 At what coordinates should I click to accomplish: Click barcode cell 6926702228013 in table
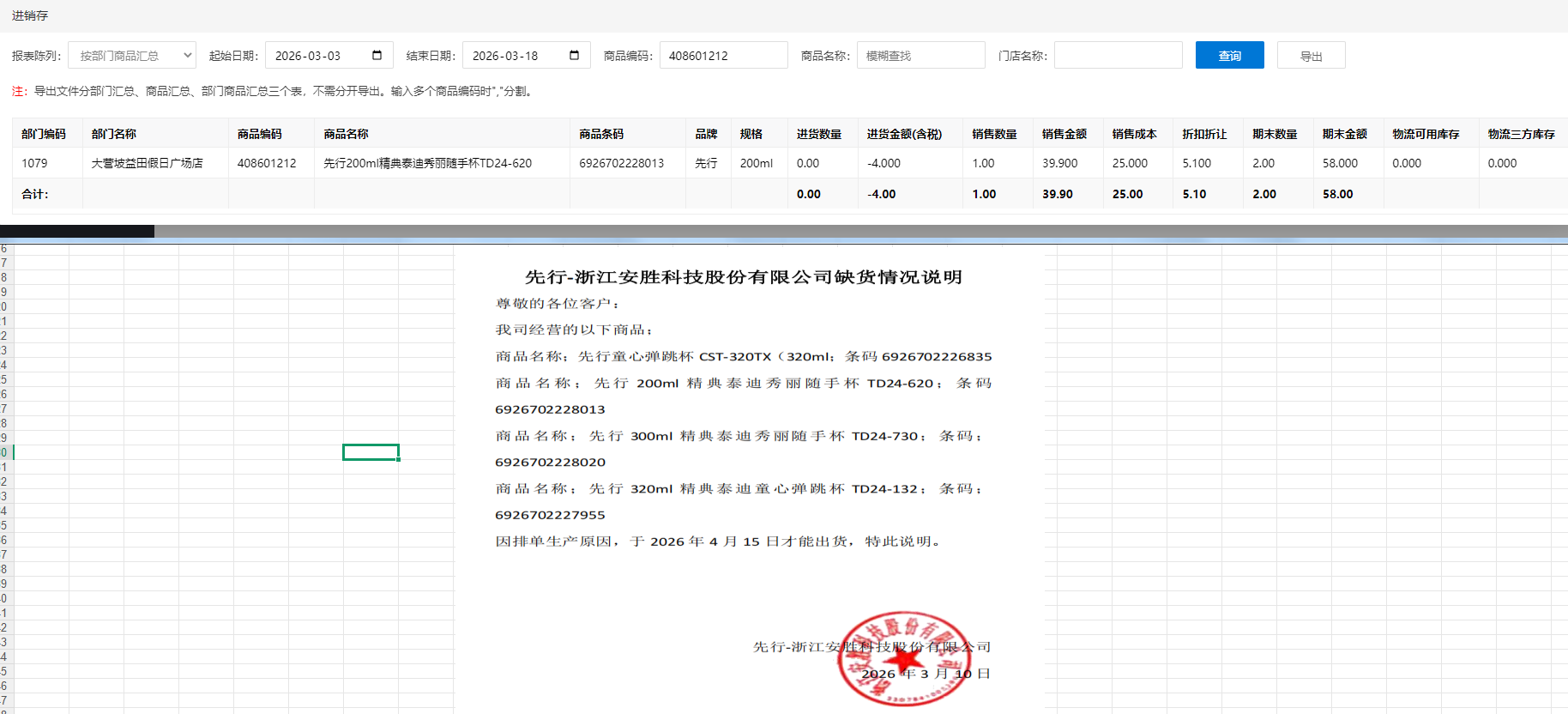pos(621,163)
